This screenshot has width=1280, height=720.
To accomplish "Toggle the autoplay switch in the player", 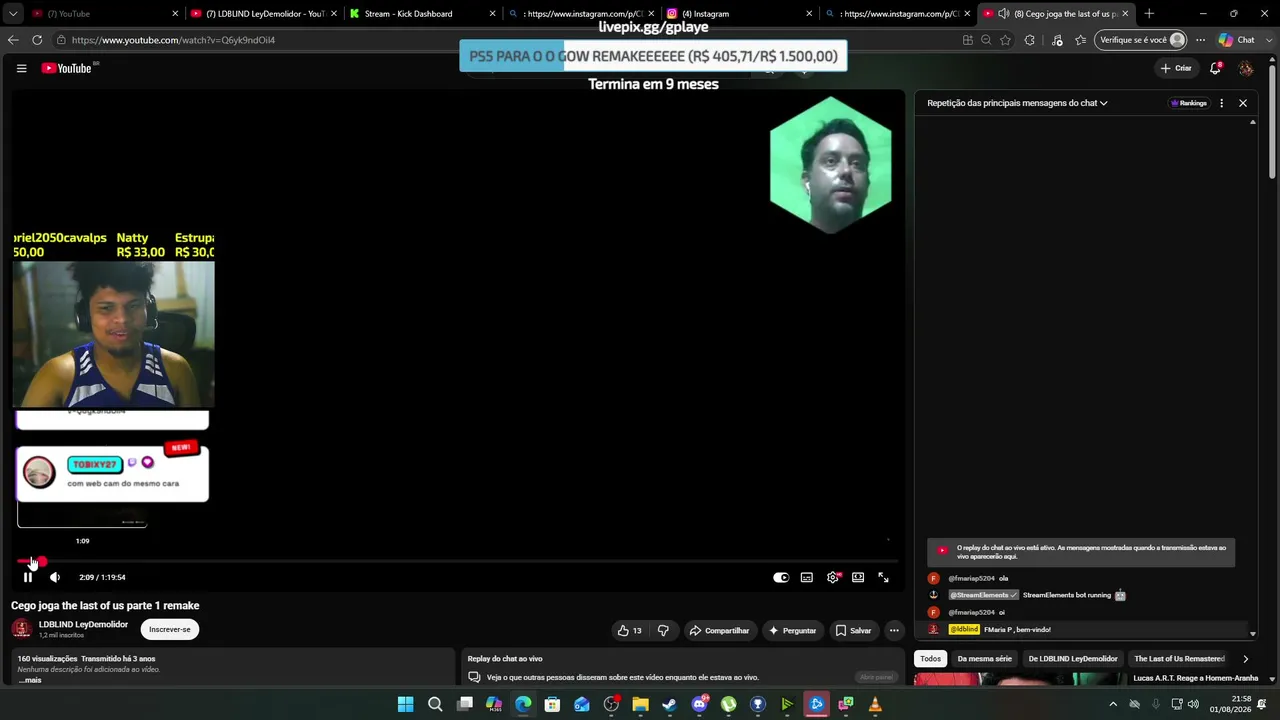I will (781, 577).
